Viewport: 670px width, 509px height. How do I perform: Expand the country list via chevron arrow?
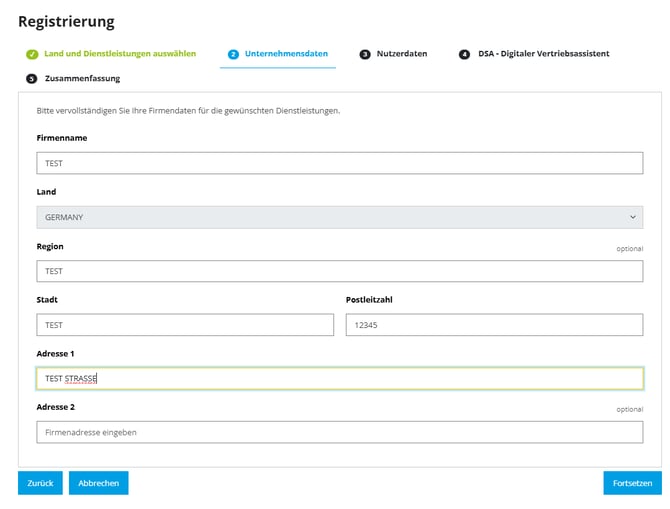pos(632,217)
